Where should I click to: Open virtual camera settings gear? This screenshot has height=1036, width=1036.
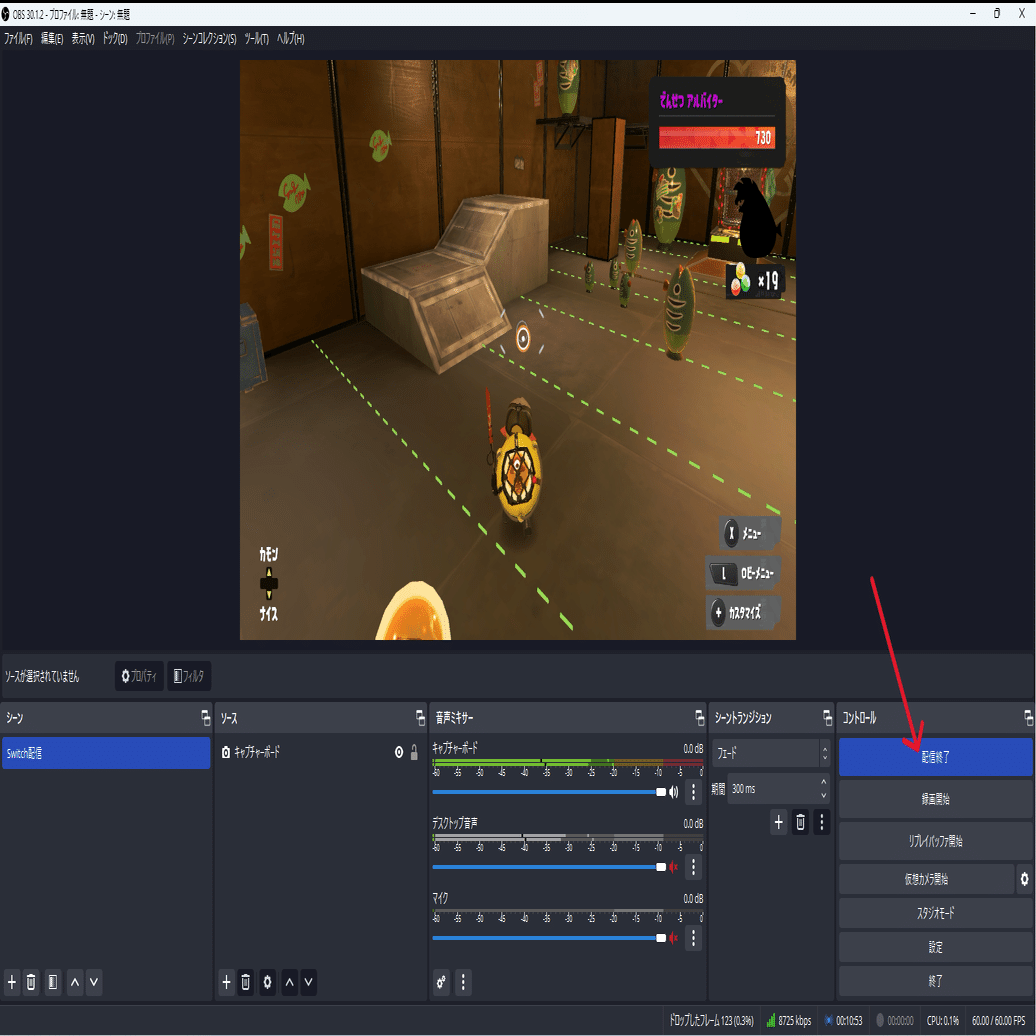(1024, 879)
